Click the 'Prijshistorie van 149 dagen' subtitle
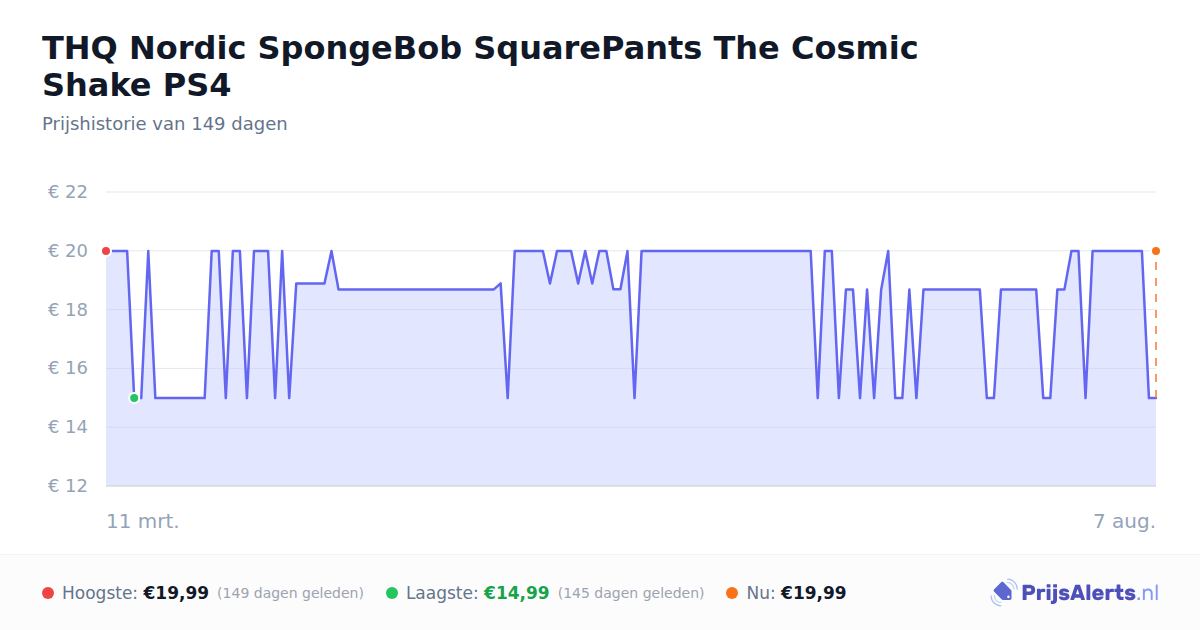 point(165,124)
